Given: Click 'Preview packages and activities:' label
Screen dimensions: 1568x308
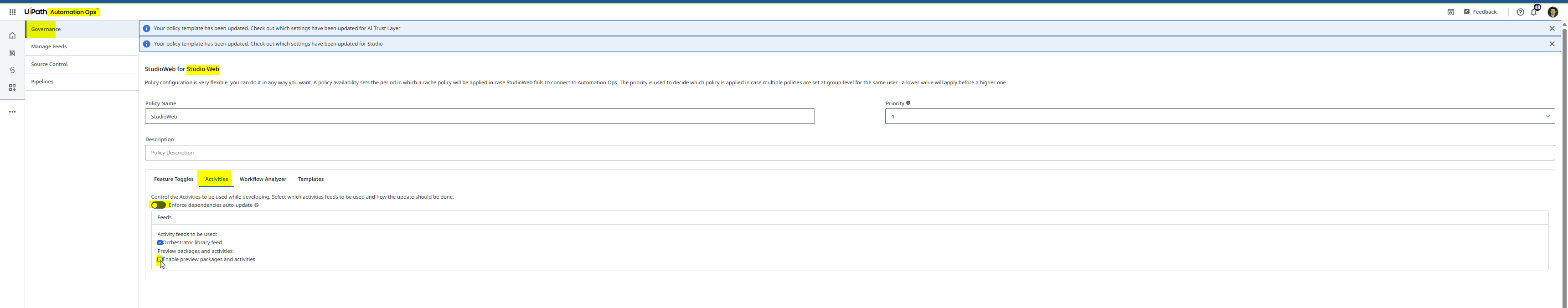Looking at the screenshot, I should pos(196,252).
